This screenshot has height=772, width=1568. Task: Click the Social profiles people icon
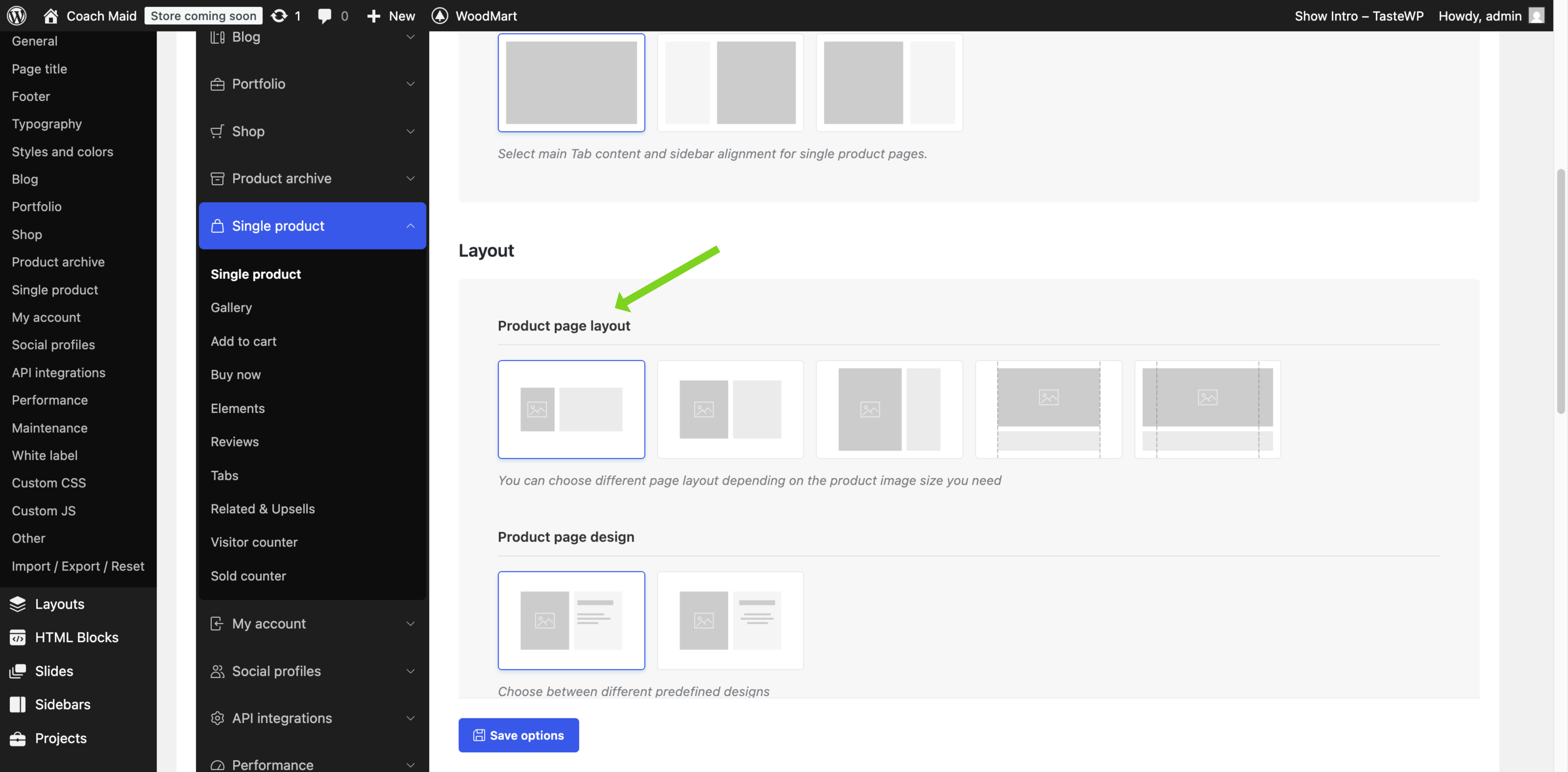[217, 671]
